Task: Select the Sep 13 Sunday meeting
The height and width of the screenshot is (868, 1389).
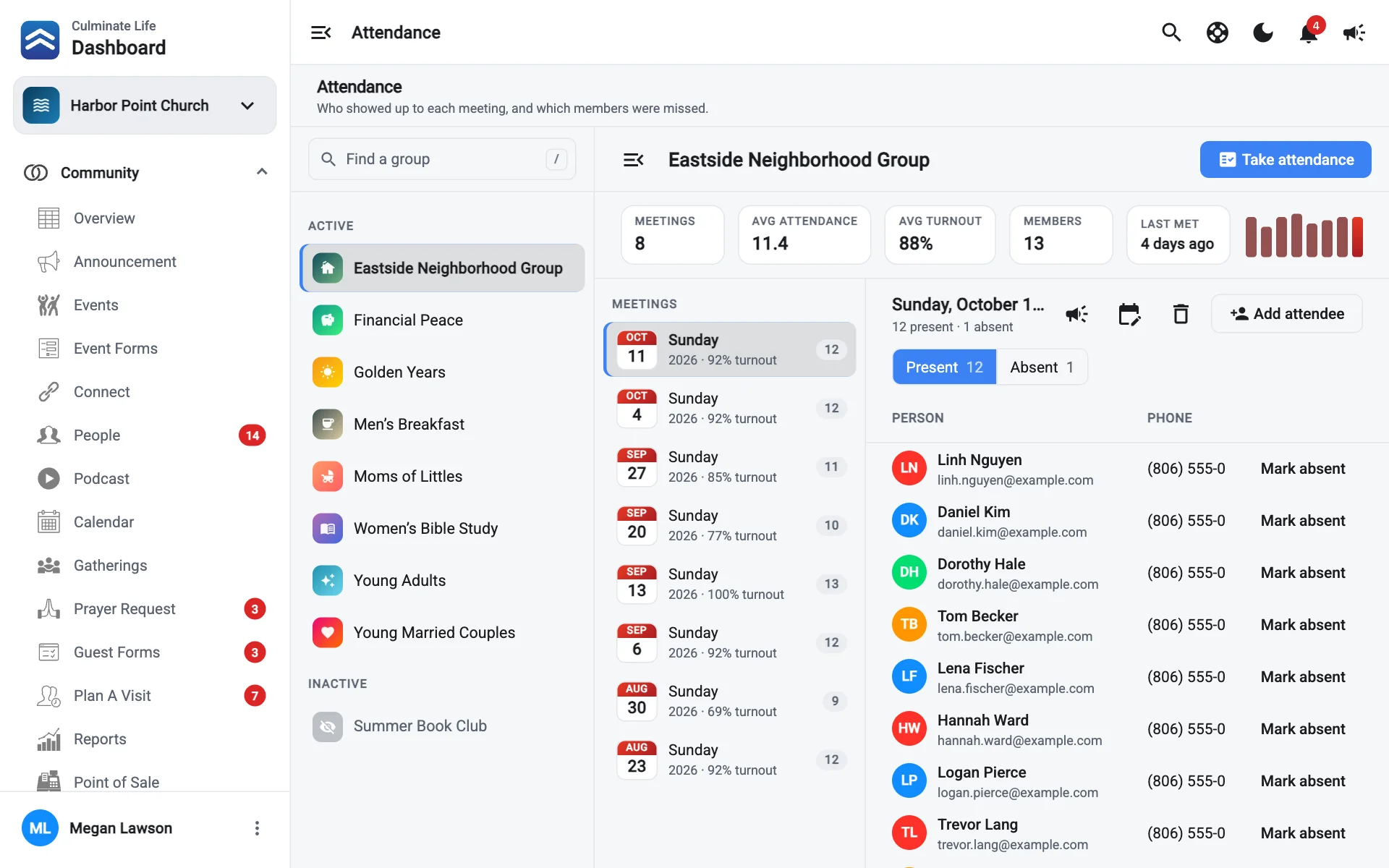Action: point(730,584)
